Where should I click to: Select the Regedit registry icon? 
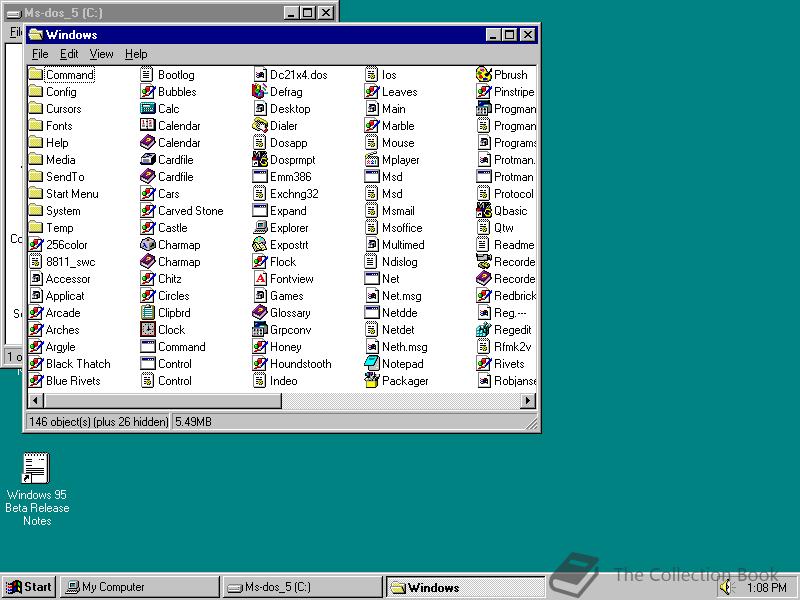coord(483,330)
